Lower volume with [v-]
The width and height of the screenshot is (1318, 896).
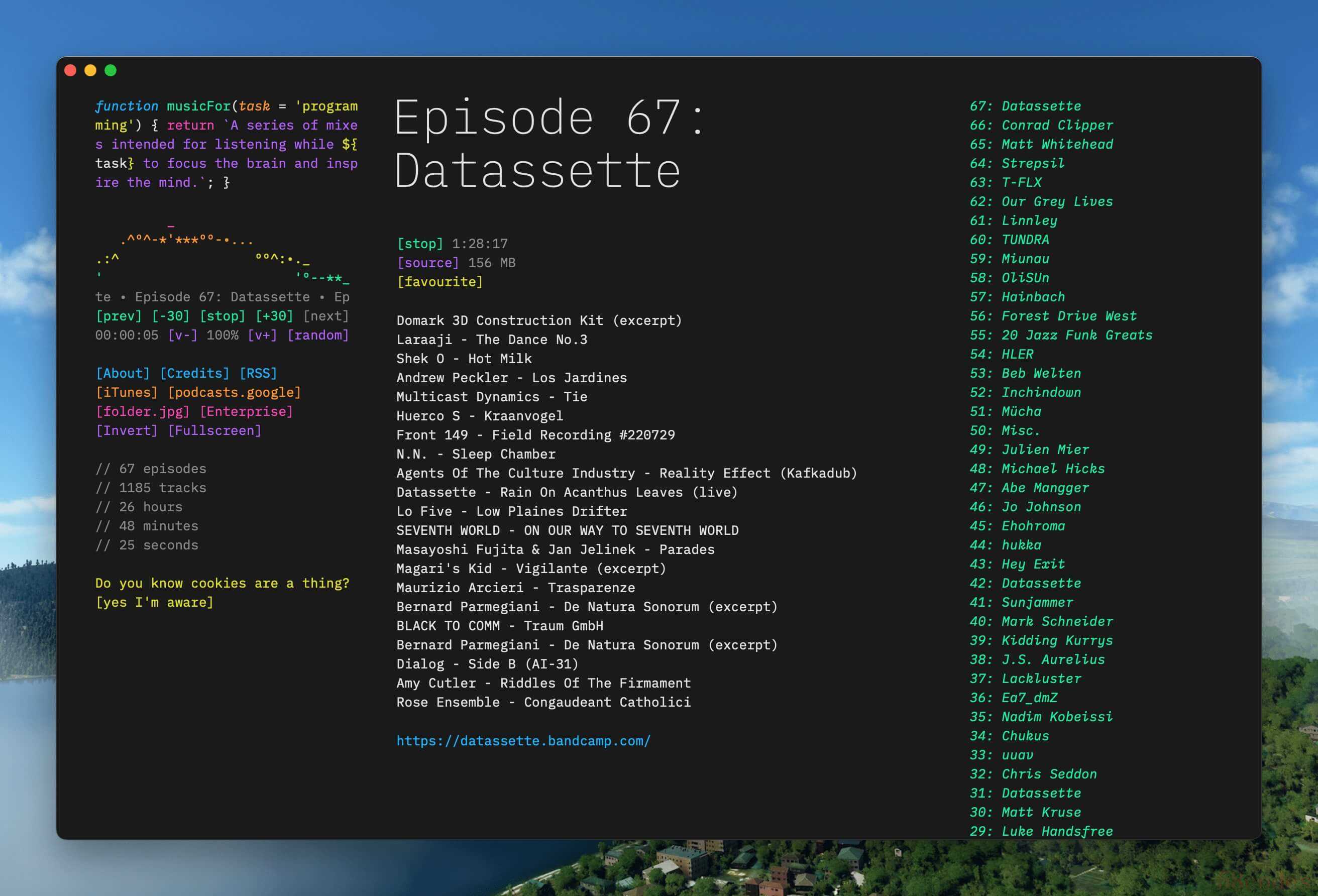pos(183,335)
